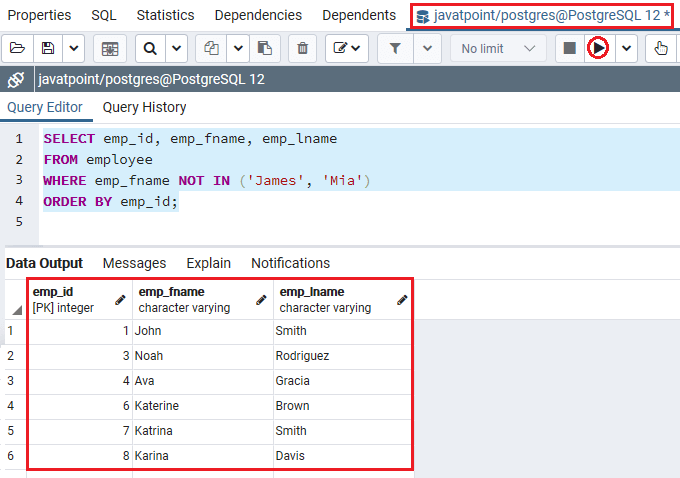680x478 pixels.
Task: Click the 'Davis' cell in results
Action: click(343, 456)
